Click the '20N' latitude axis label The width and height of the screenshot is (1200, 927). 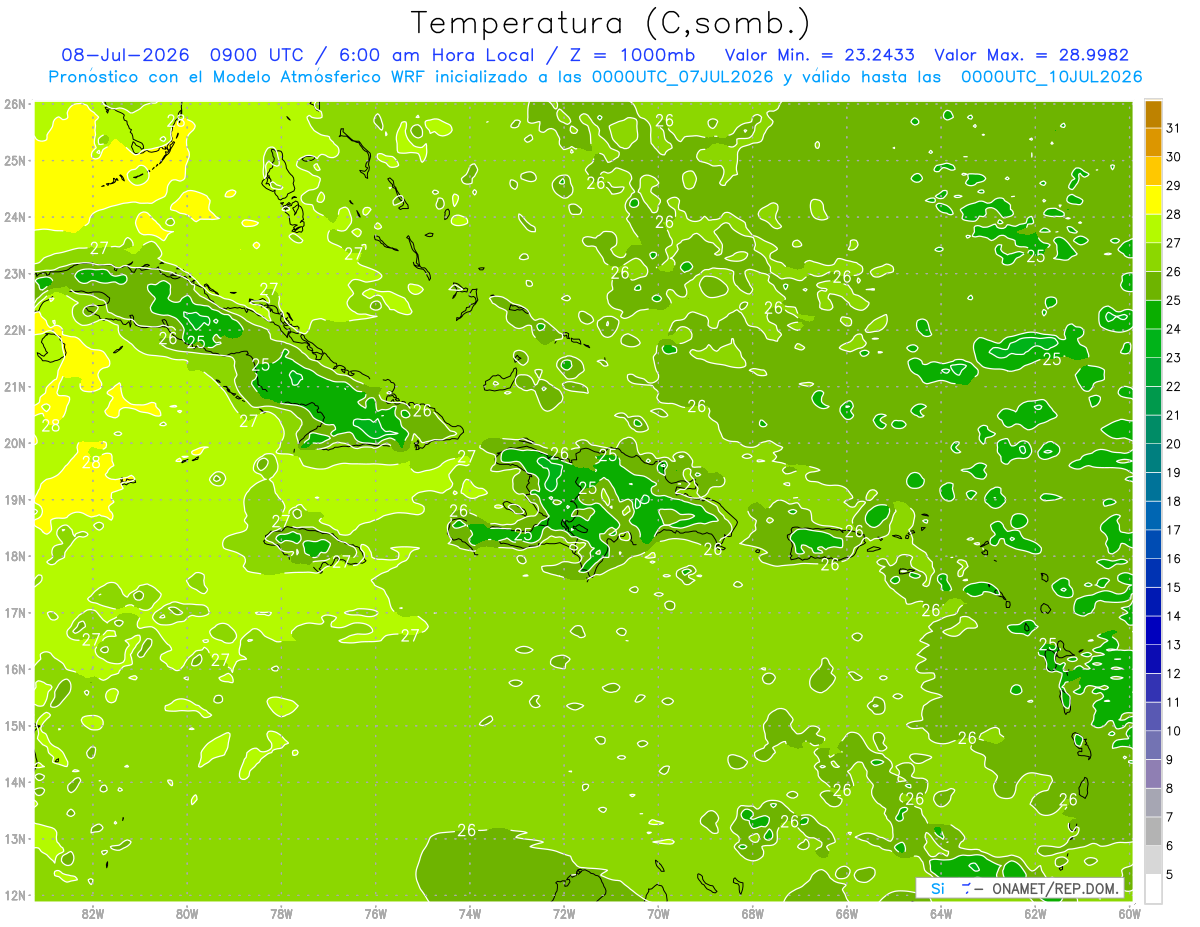[x=15, y=443]
